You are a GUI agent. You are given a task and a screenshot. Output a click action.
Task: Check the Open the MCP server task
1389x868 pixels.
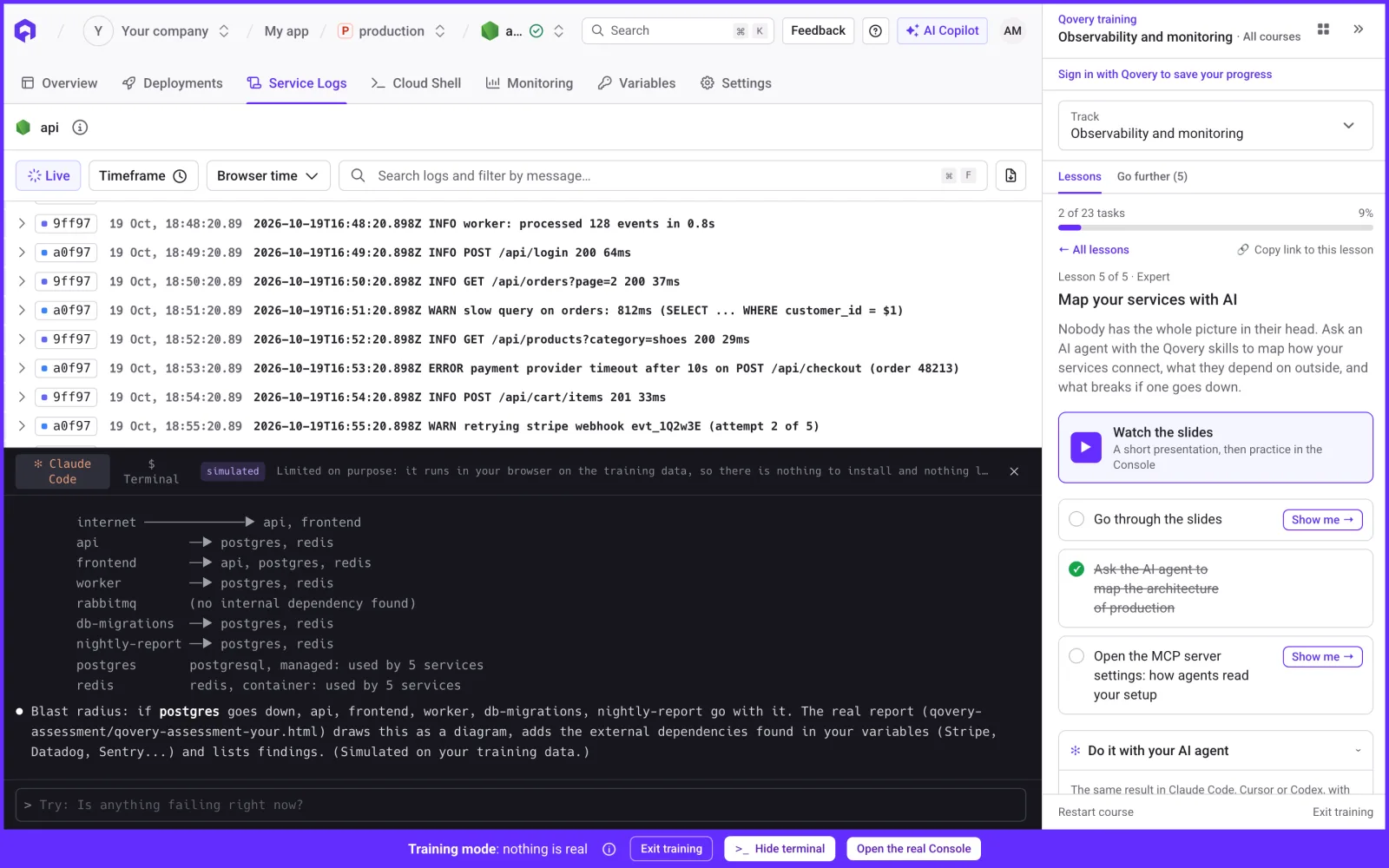pos(1076,656)
